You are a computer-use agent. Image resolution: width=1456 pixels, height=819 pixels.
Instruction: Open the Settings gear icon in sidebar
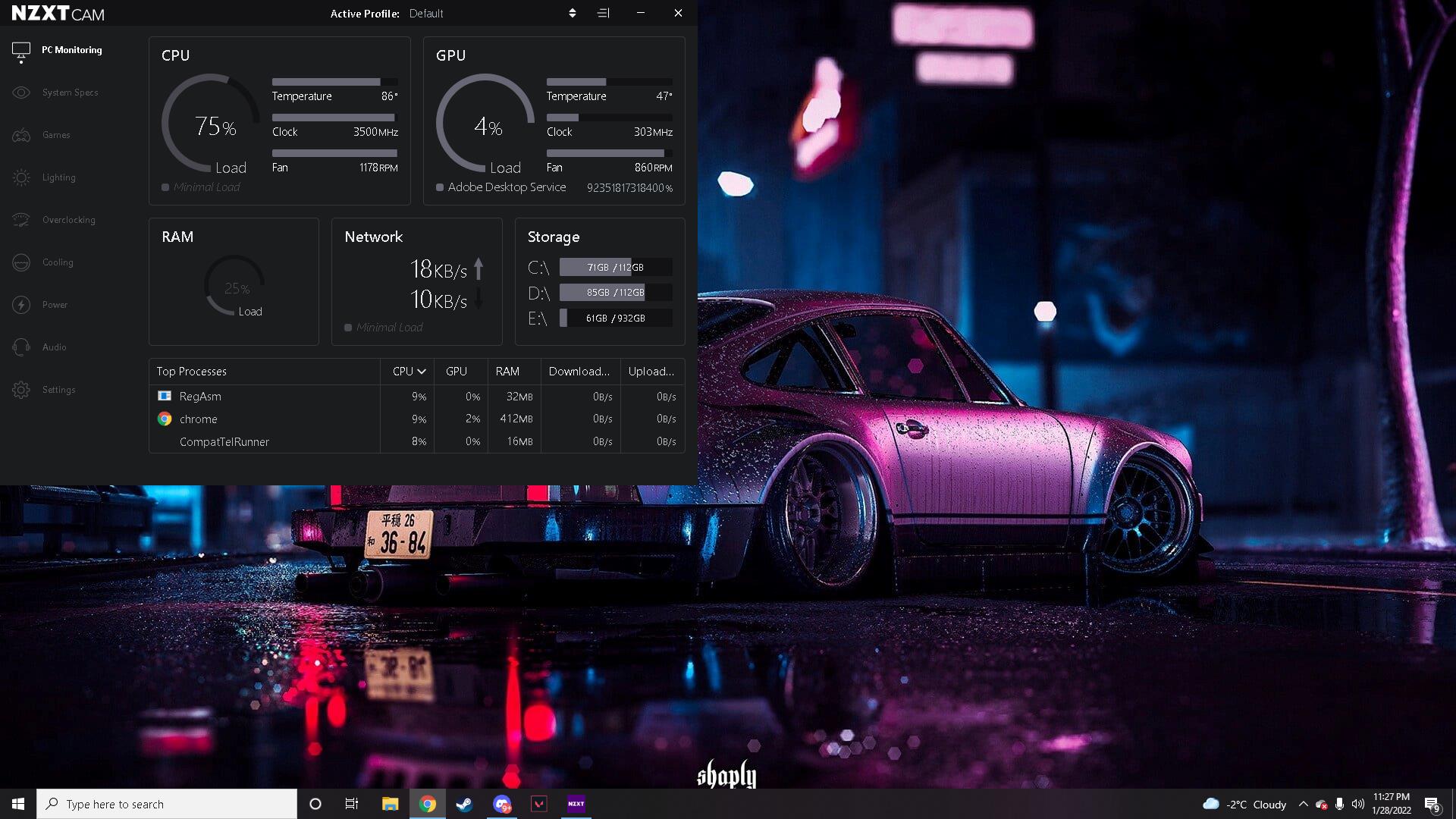tap(21, 390)
